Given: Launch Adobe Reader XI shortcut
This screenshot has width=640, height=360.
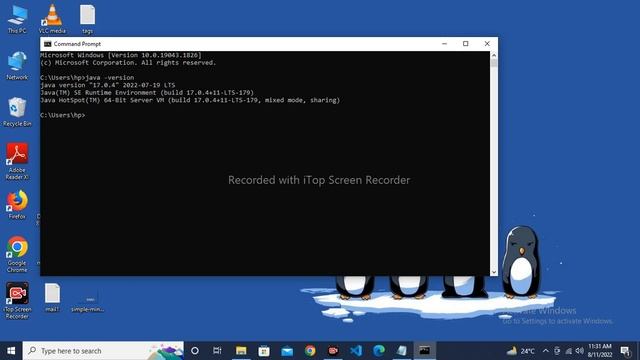Looking at the screenshot, I should pyautogui.click(x=17, y=161).
